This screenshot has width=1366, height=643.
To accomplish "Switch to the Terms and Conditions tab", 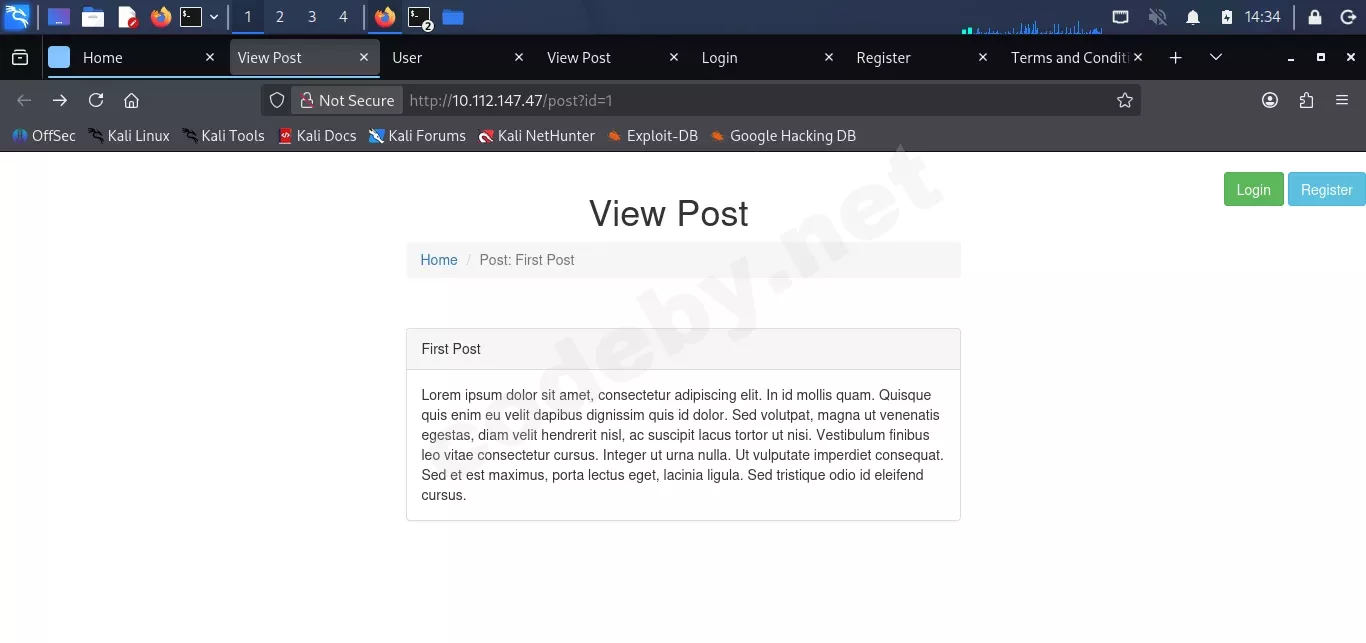I will pos(1075,58).
